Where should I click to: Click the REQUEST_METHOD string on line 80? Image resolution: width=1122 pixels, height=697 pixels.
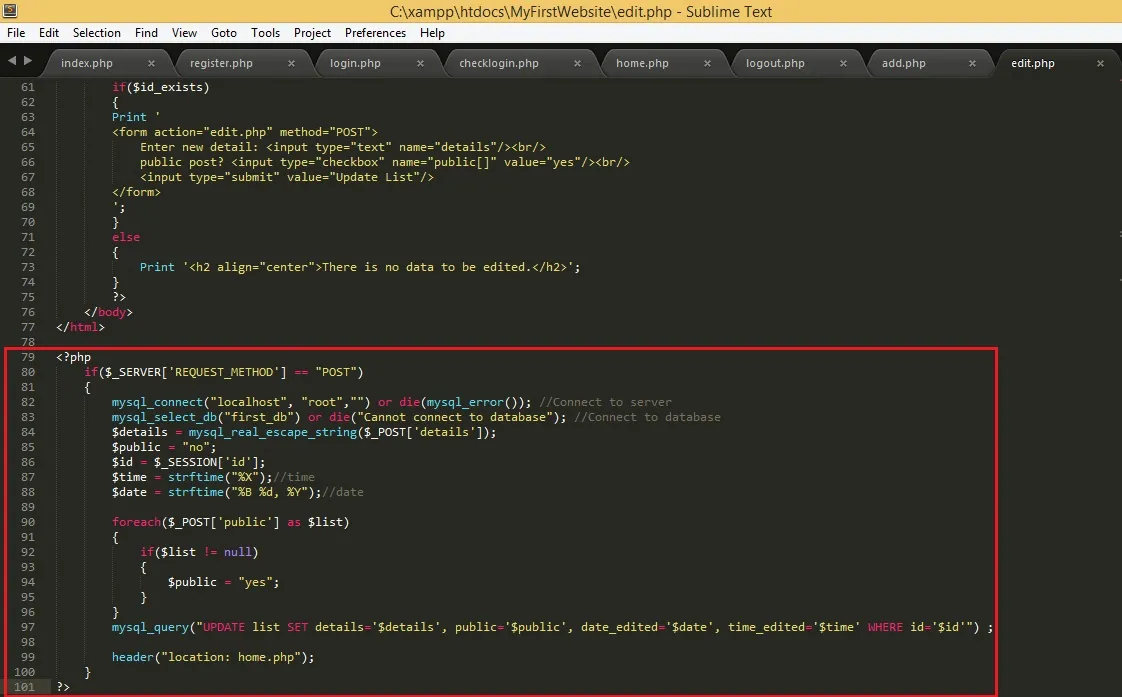[224, 372]
